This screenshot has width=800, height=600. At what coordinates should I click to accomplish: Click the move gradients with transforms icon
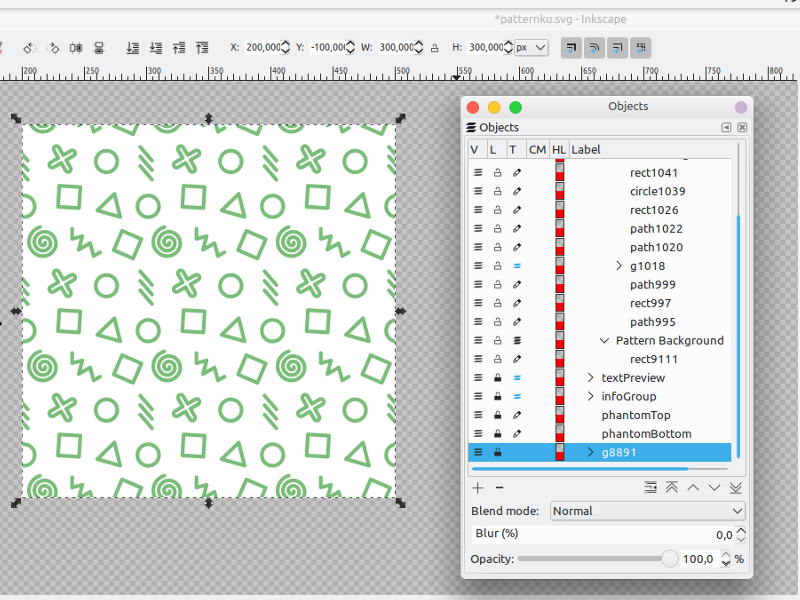pos(615,47)
